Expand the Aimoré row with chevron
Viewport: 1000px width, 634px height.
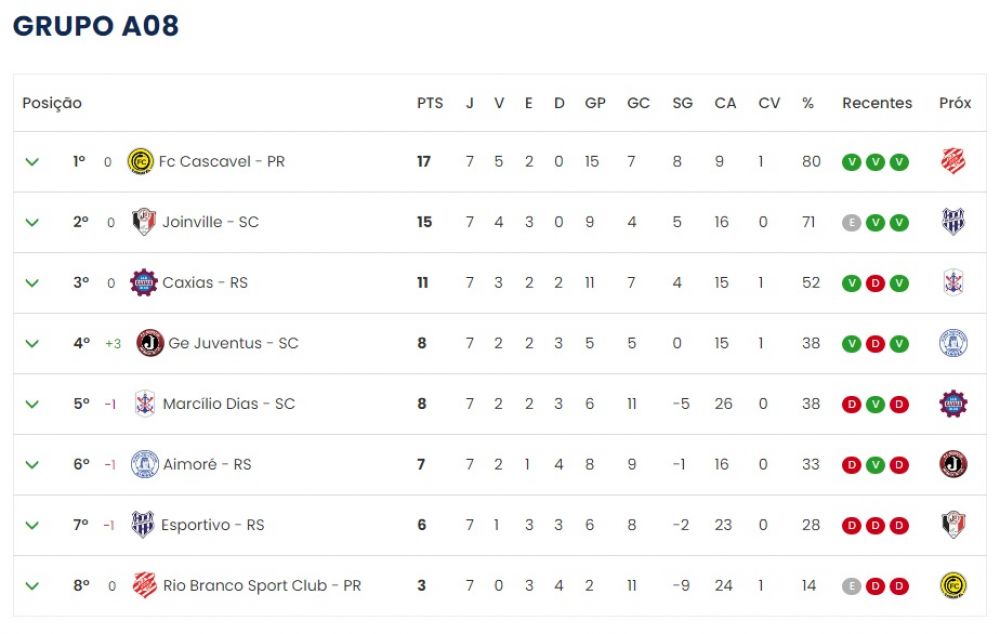click(x=32, y=465)
